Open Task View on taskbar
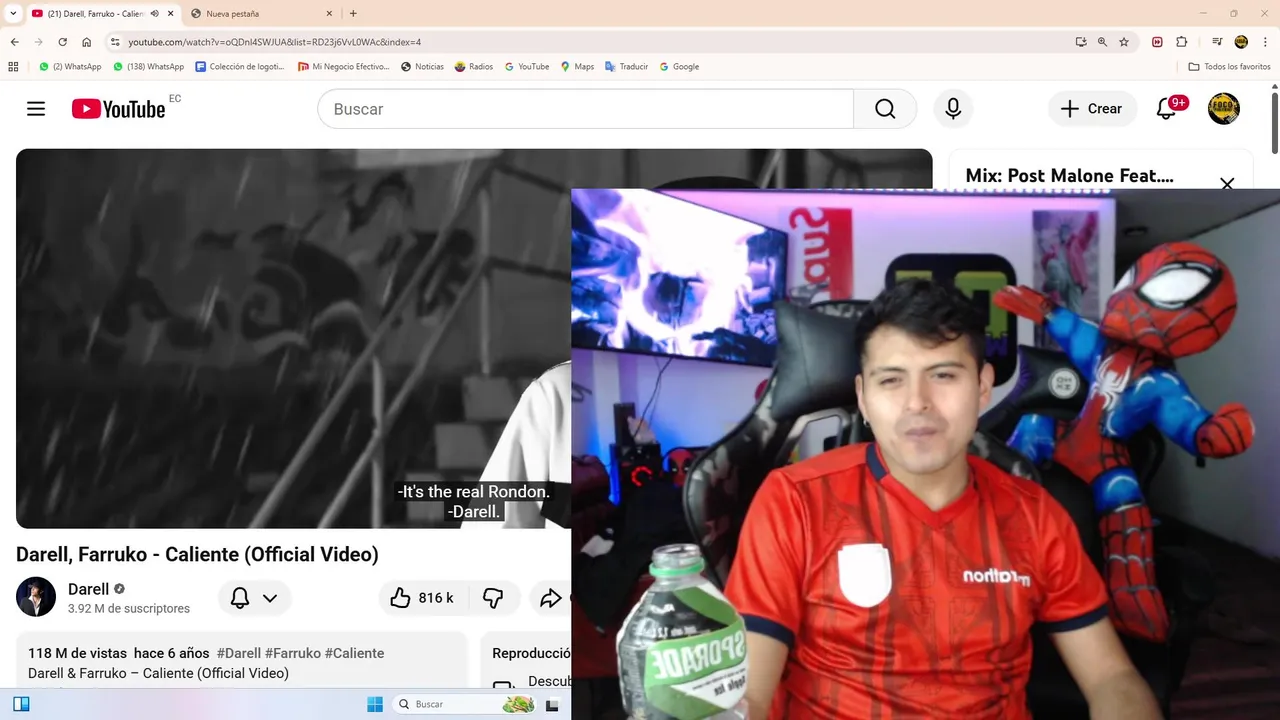The image size is (1280, 720). coord(552,704)
